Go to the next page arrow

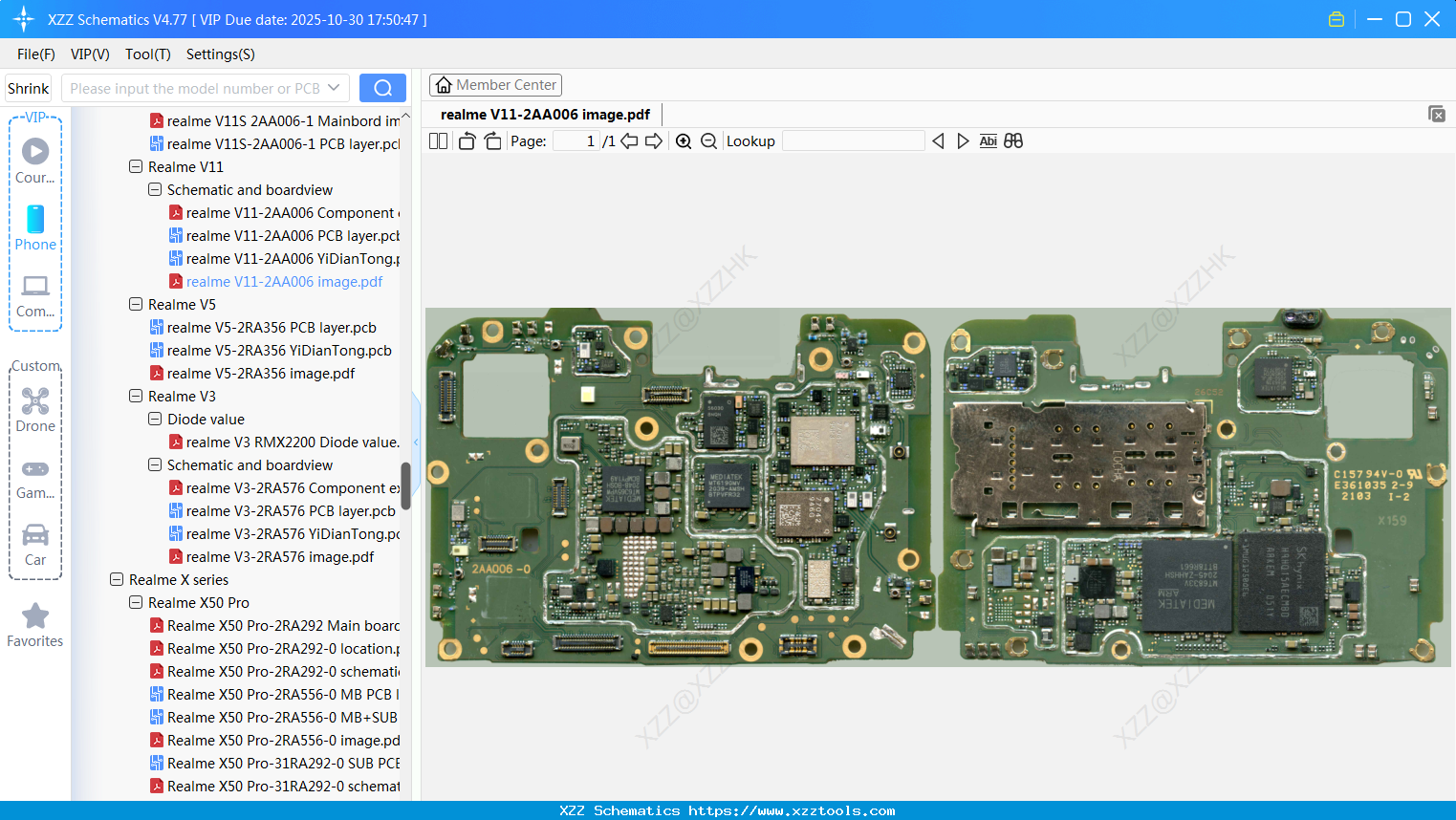(654, 141)
